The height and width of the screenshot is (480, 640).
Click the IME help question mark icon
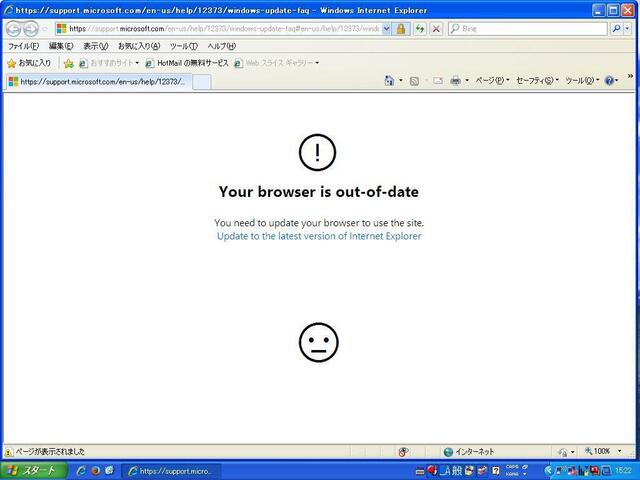[496, 471]
